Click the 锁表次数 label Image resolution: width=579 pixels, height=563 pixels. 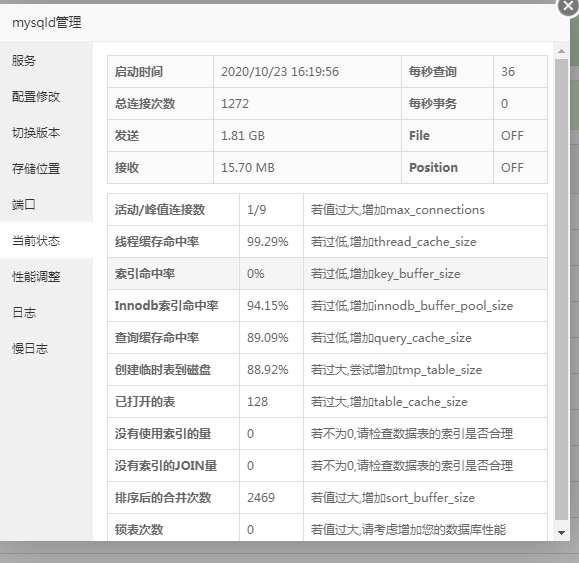point(139,530)
